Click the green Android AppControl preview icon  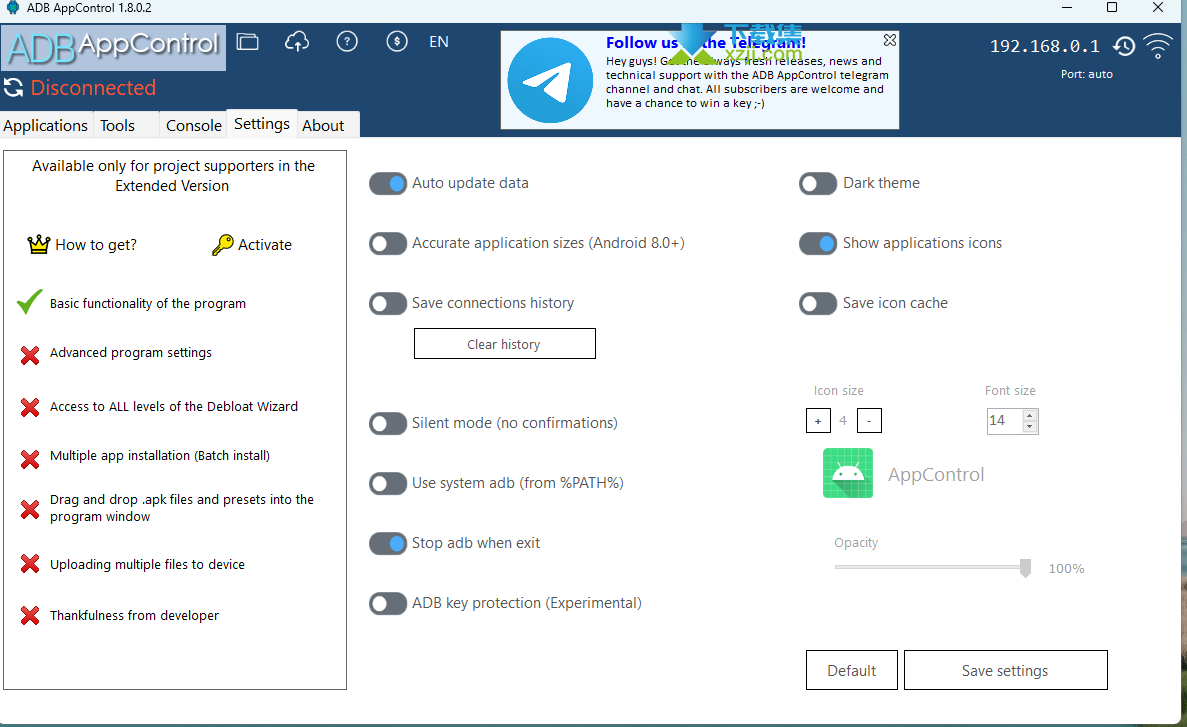click(x=848, y=473)
